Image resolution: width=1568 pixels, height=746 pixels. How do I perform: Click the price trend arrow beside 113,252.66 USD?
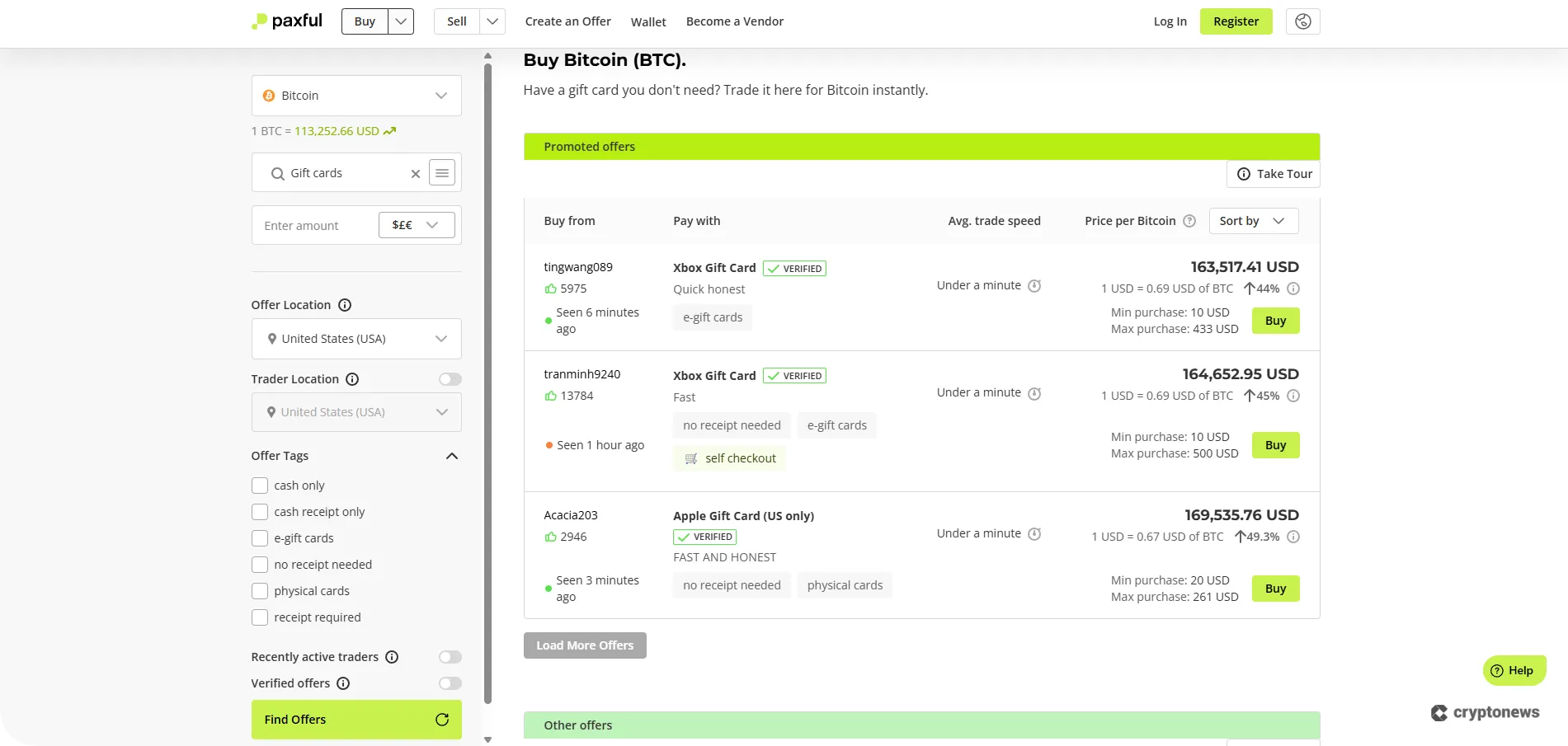pyautogui.click(x=388, y=130)
